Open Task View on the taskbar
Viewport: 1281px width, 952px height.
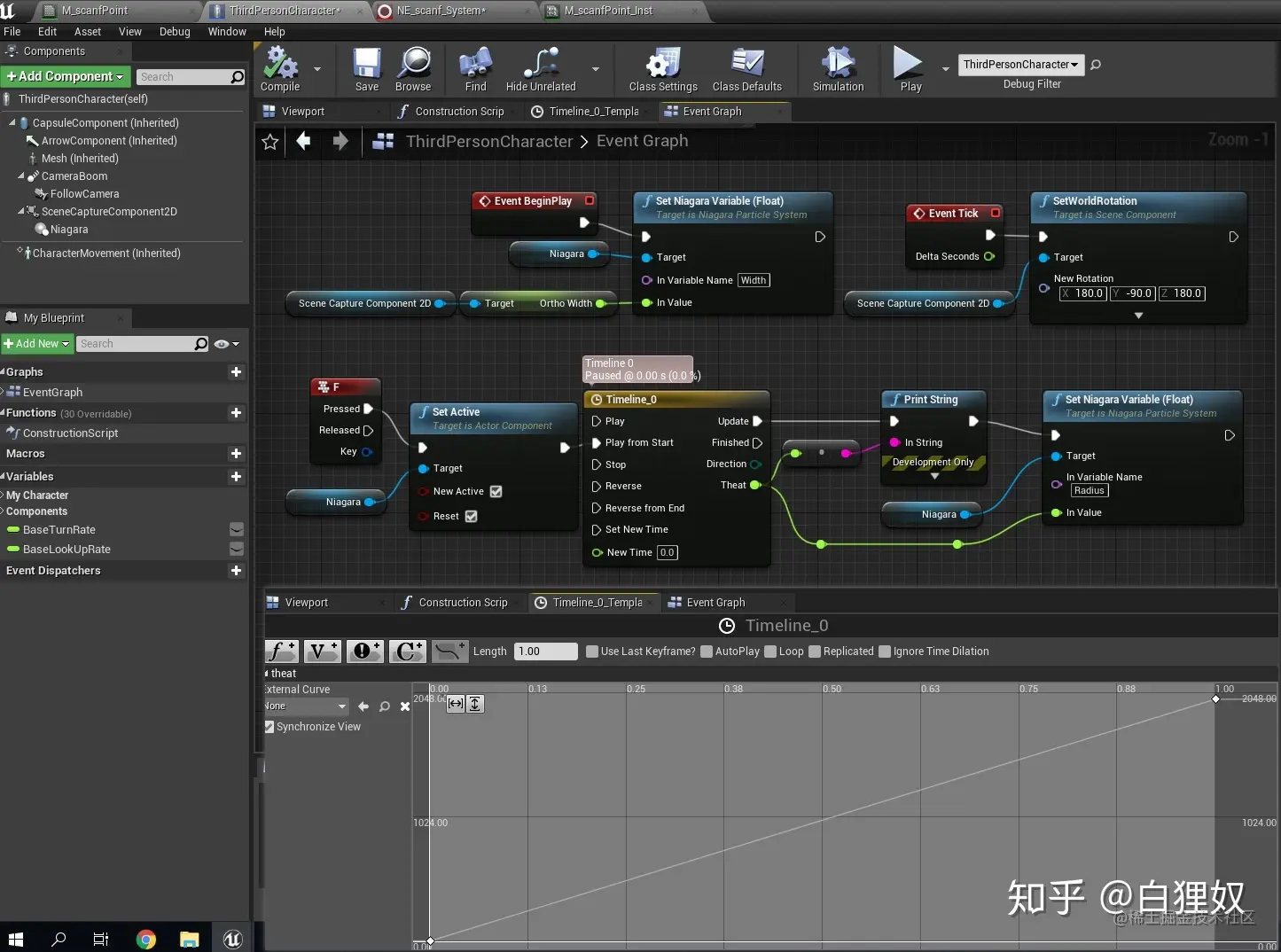[101, 939]
